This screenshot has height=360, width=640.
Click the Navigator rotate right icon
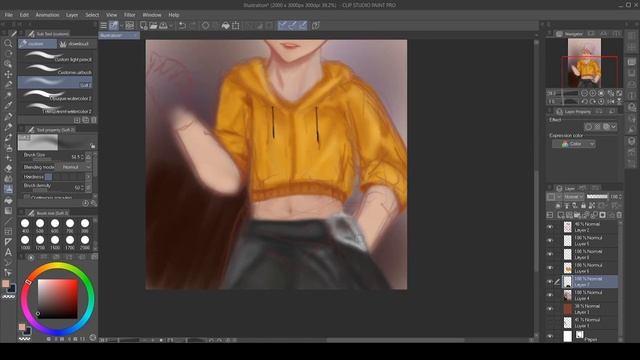click(593, 101)
